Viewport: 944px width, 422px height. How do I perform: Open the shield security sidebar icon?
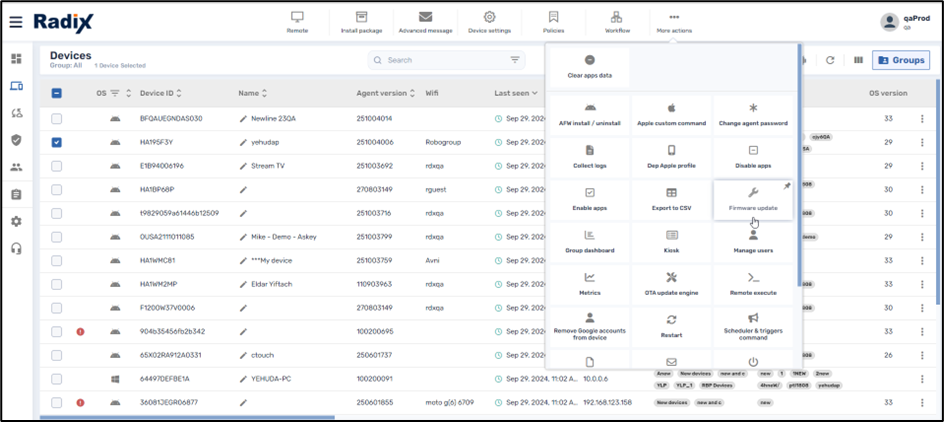(x=16, y=140)
